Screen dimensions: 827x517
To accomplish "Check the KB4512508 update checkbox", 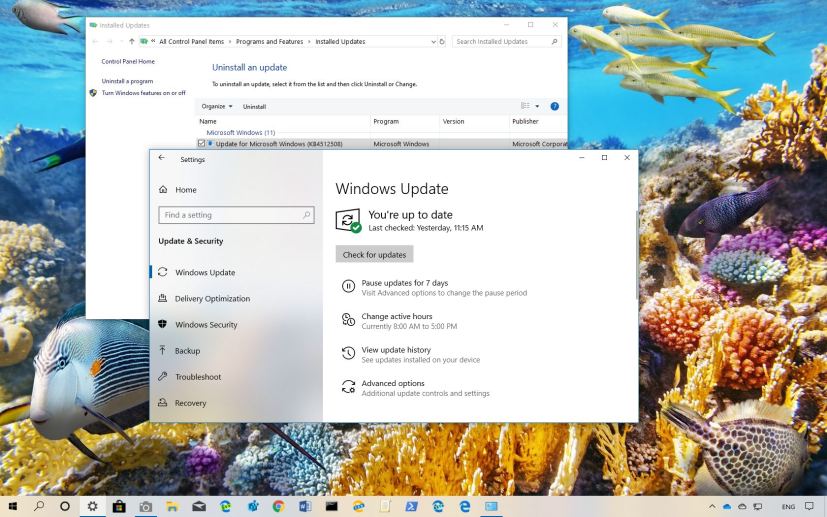I will coord(201,143).
